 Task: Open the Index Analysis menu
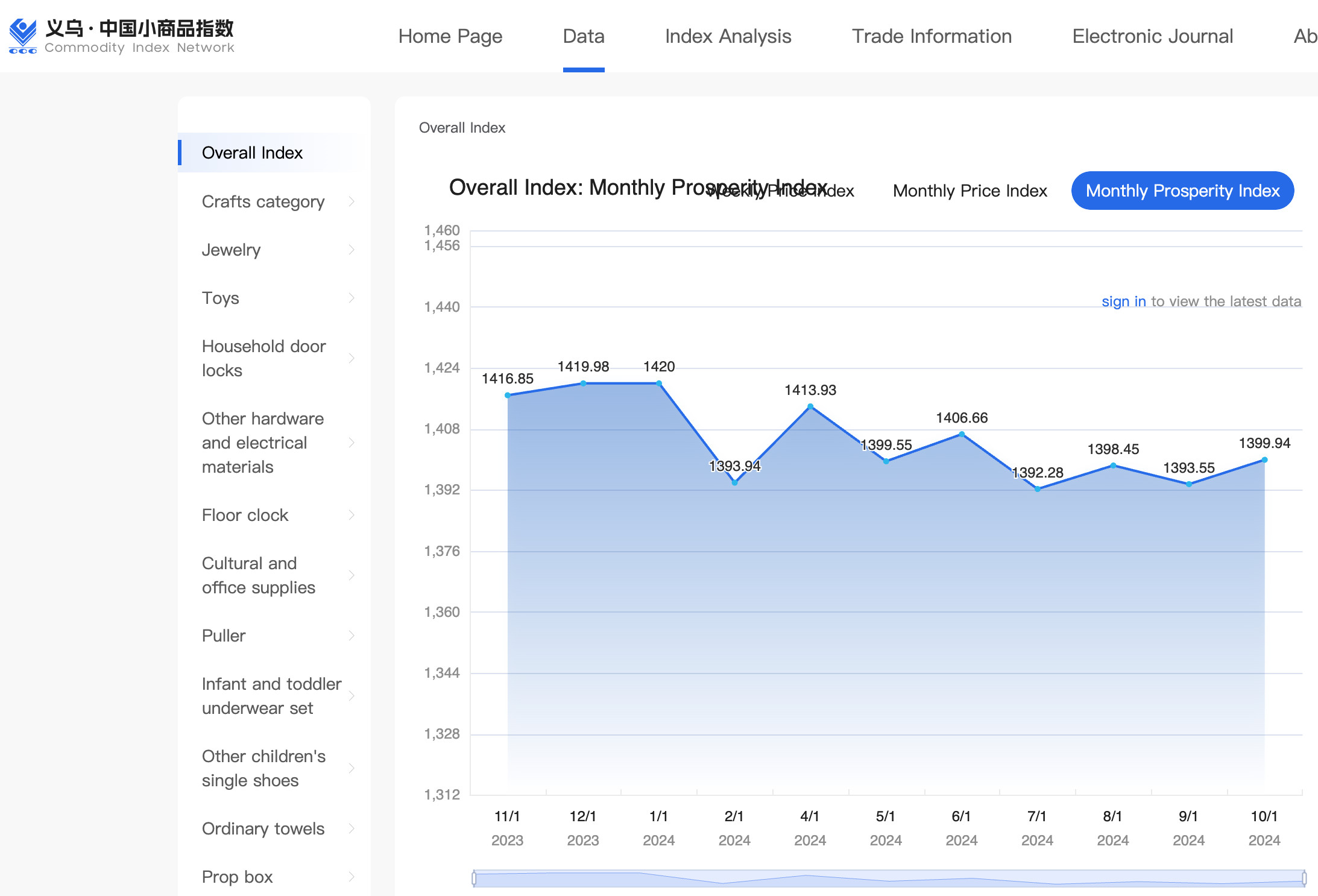point(728,36)
